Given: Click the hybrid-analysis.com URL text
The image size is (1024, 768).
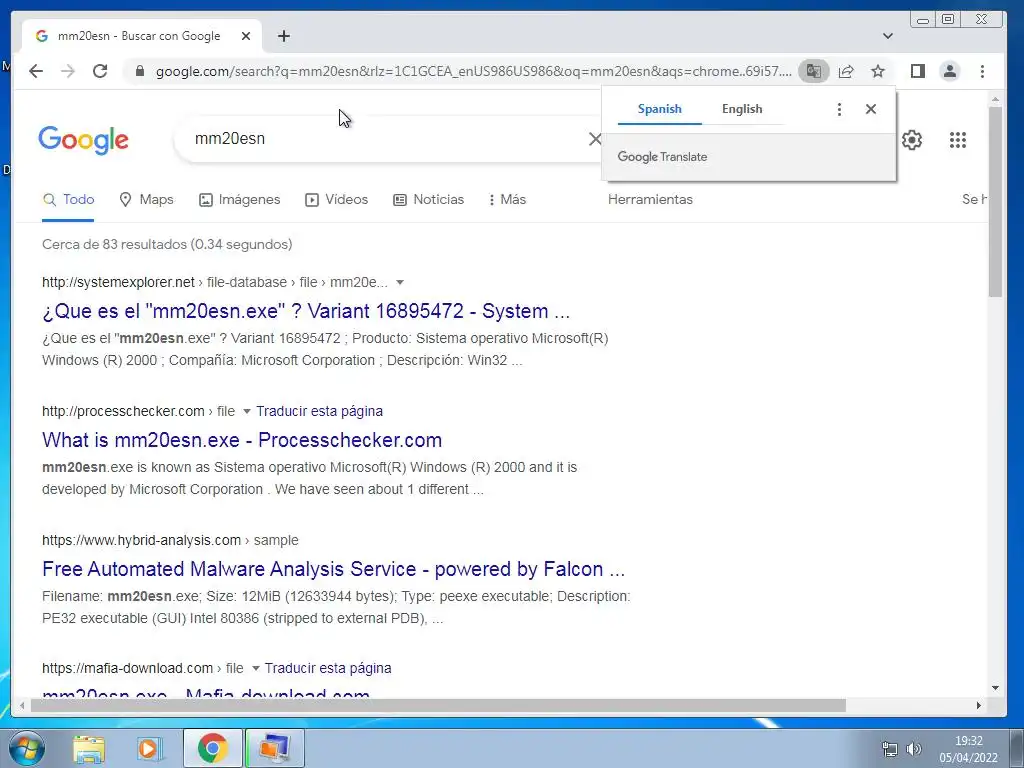Looking at the screenshot, I should coord(142,541).
